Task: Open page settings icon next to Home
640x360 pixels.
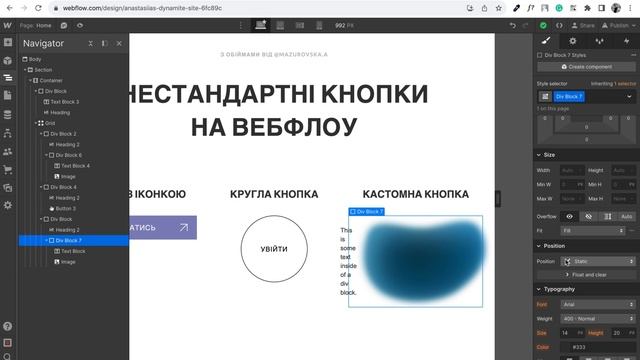Action: pos(64,25)
